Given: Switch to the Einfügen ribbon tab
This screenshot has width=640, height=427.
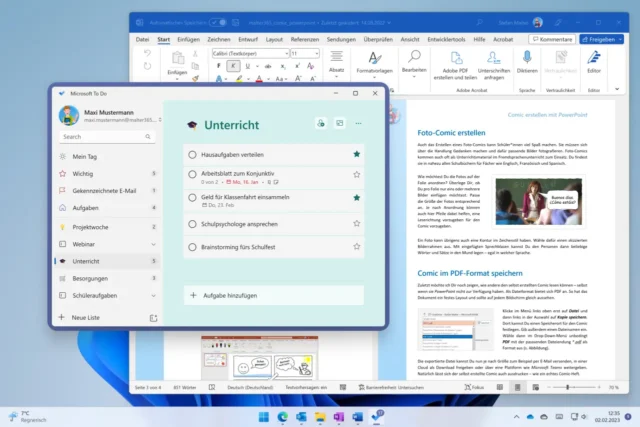Looking at the screenshot, I should (x=188, y=39).
